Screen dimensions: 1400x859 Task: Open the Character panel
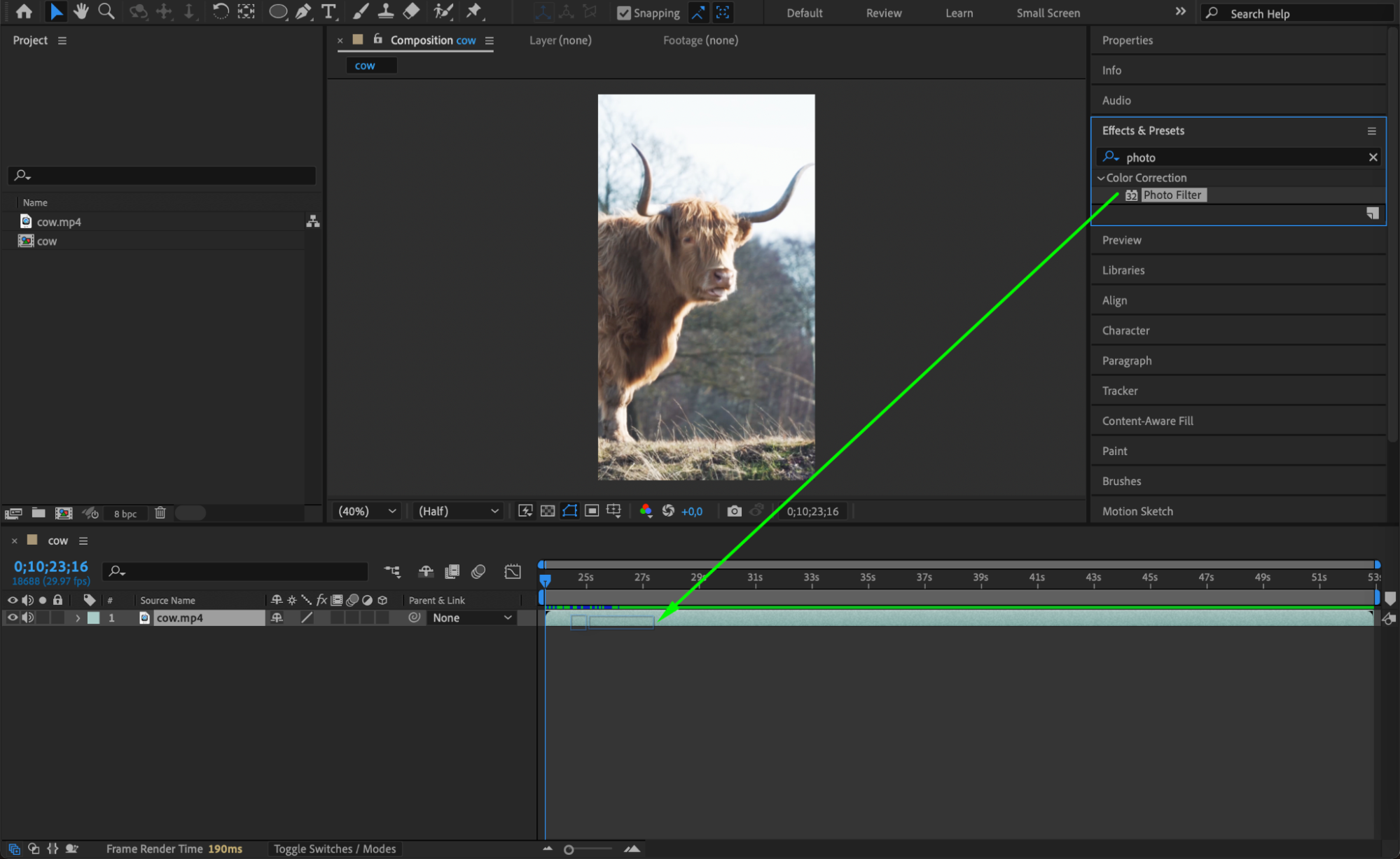point(1125,330)
